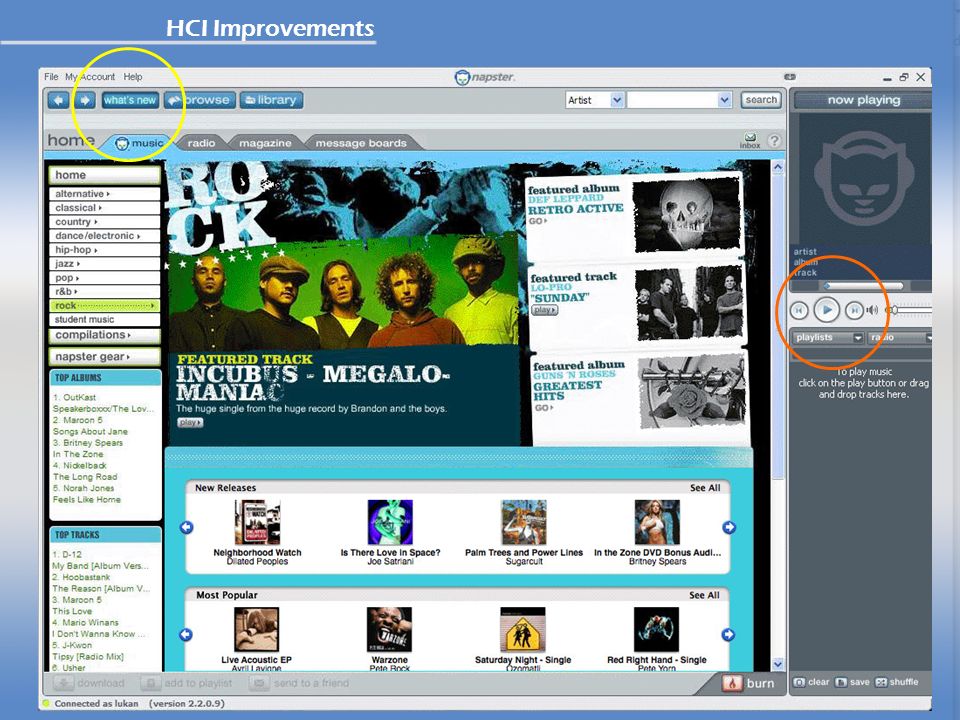Switch to the message boards tab

[361, 143]
